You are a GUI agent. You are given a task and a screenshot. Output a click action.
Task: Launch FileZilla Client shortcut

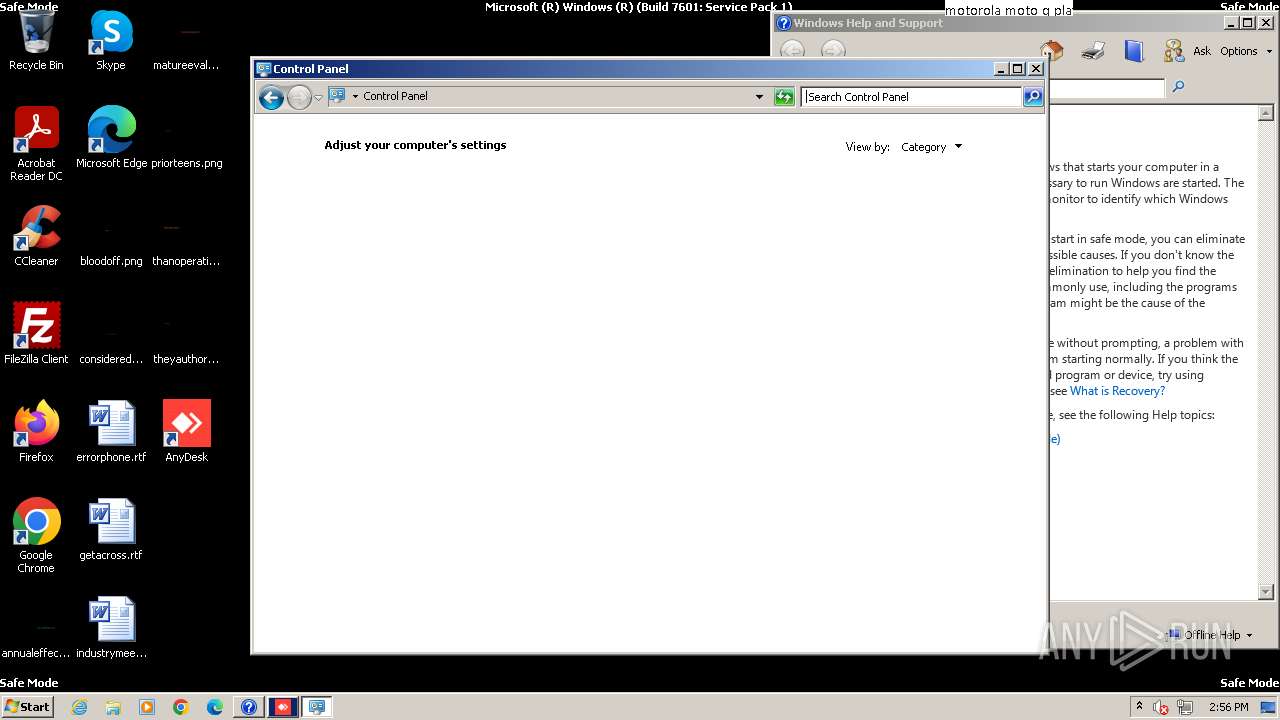click(36, 334)
